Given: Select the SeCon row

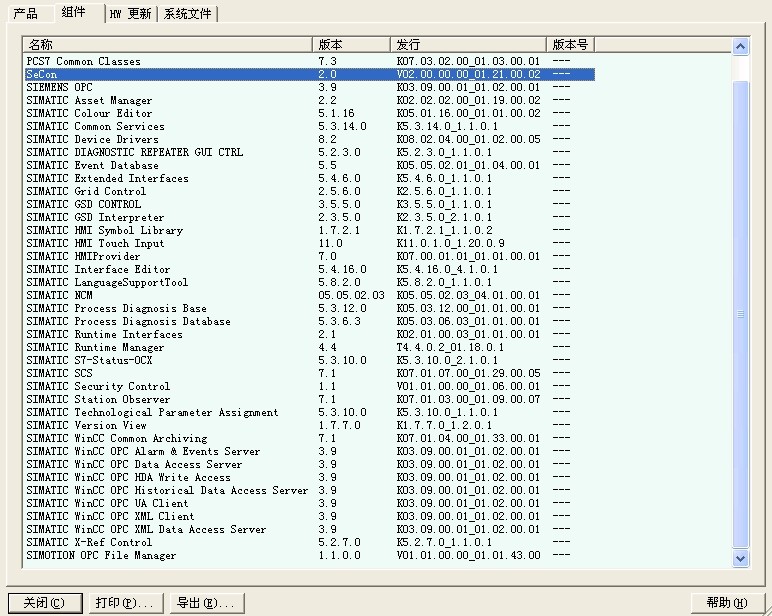Looking at the screenshot, I should pyautogui.click(x=310, y=74).
